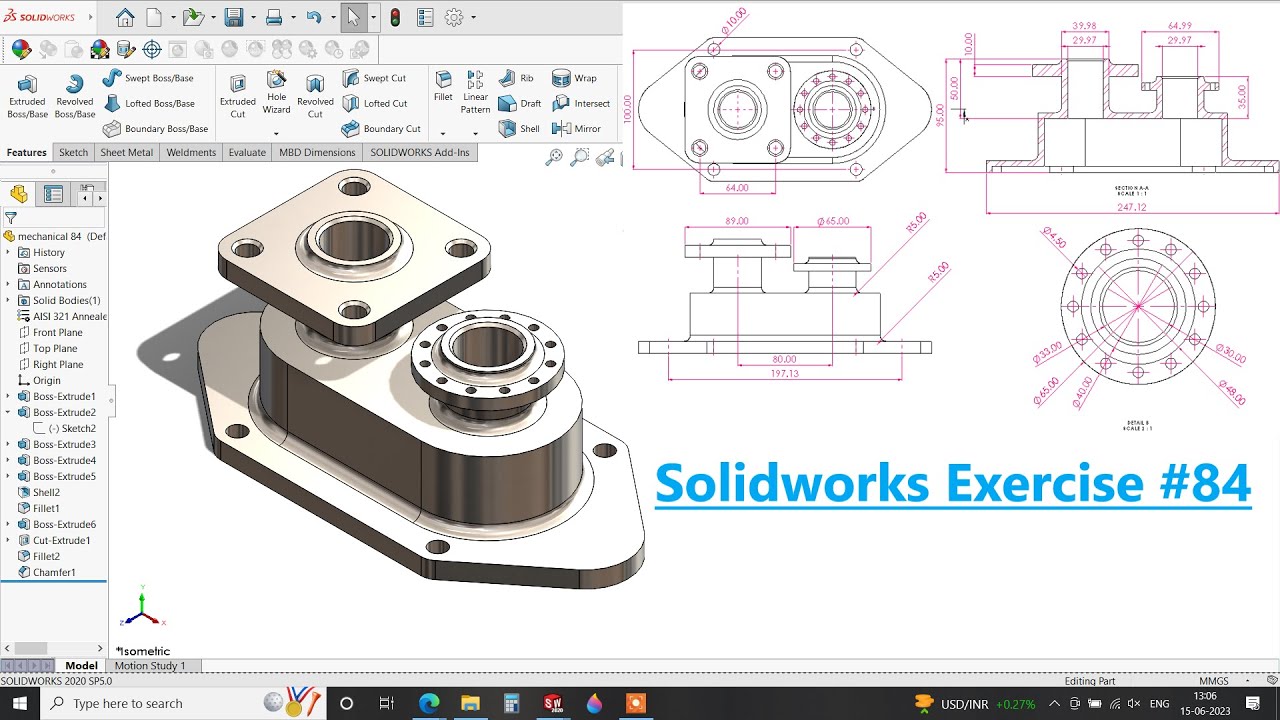
Task: Save the document with floppy icon
Action: coord(234,17)
